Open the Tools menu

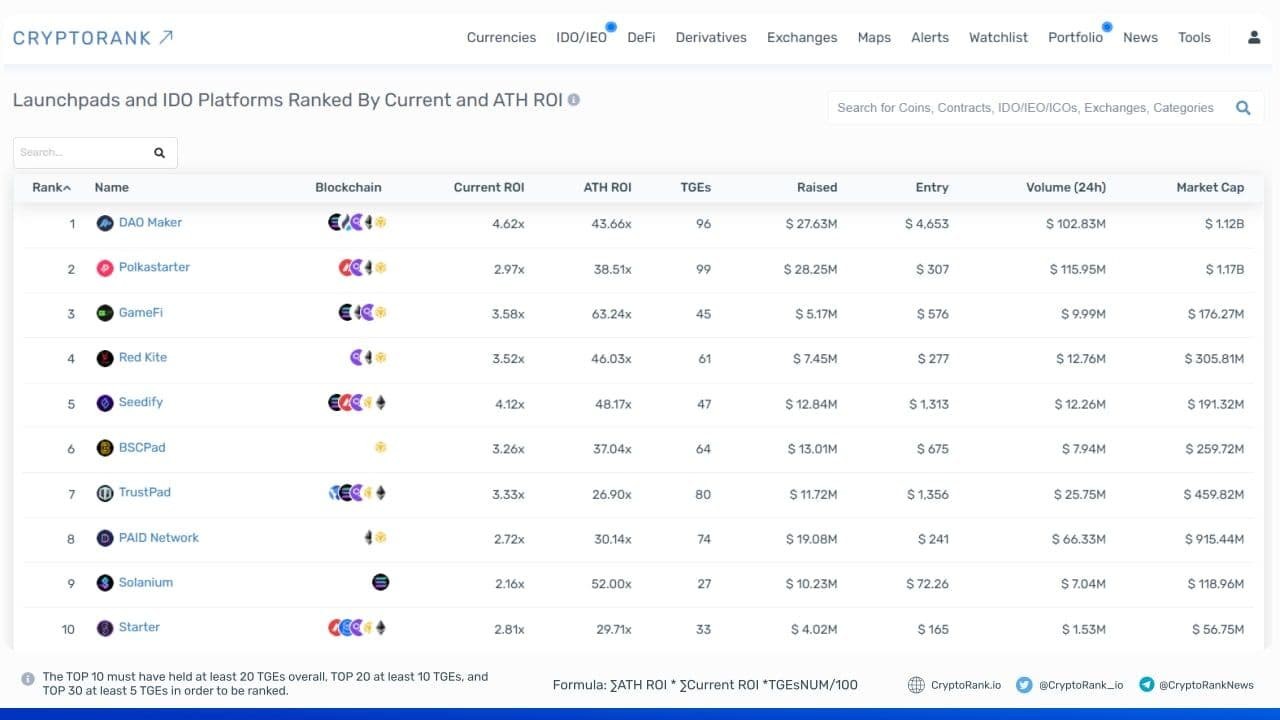point(1194,37)
